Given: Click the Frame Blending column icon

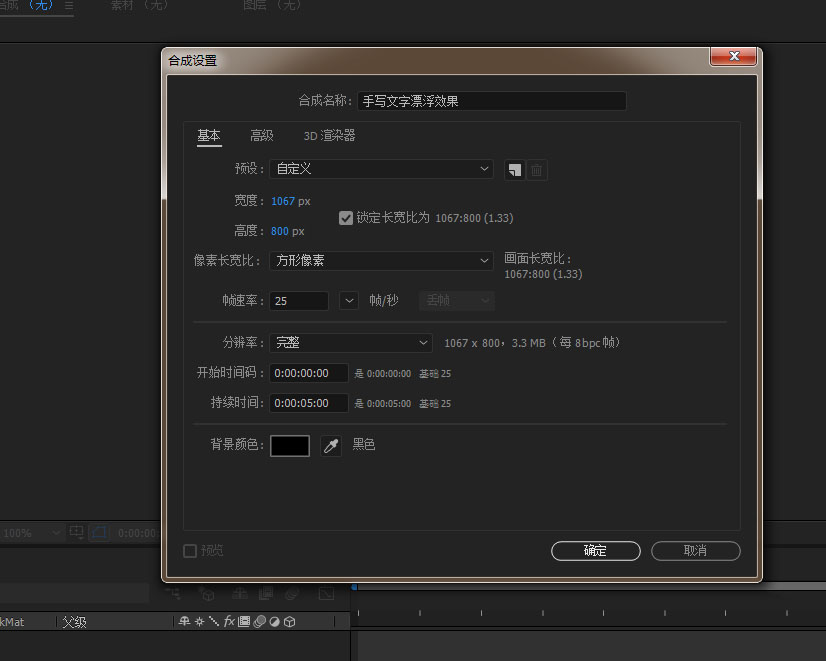Looking at the screenshot, I should click(244, 621).
